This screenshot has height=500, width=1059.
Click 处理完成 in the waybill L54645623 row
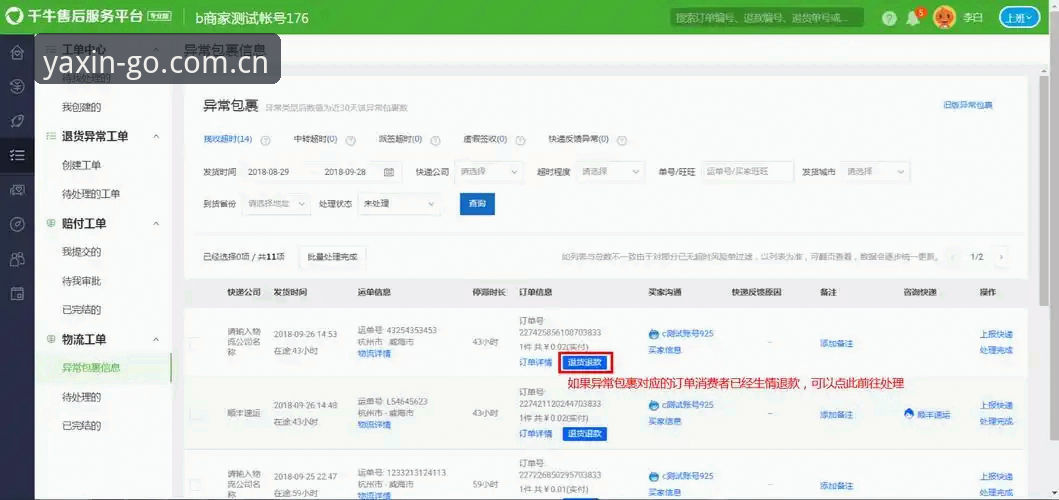point(996,422)
